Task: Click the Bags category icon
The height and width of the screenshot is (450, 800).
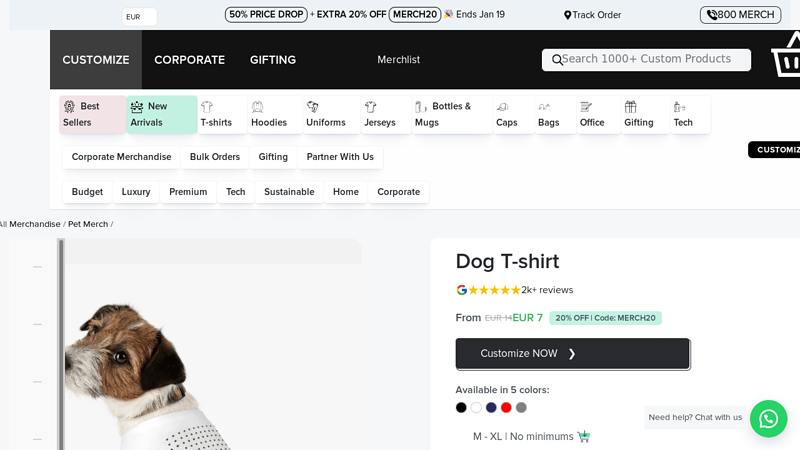Action: pyautogui.click(x=544, y=107)
